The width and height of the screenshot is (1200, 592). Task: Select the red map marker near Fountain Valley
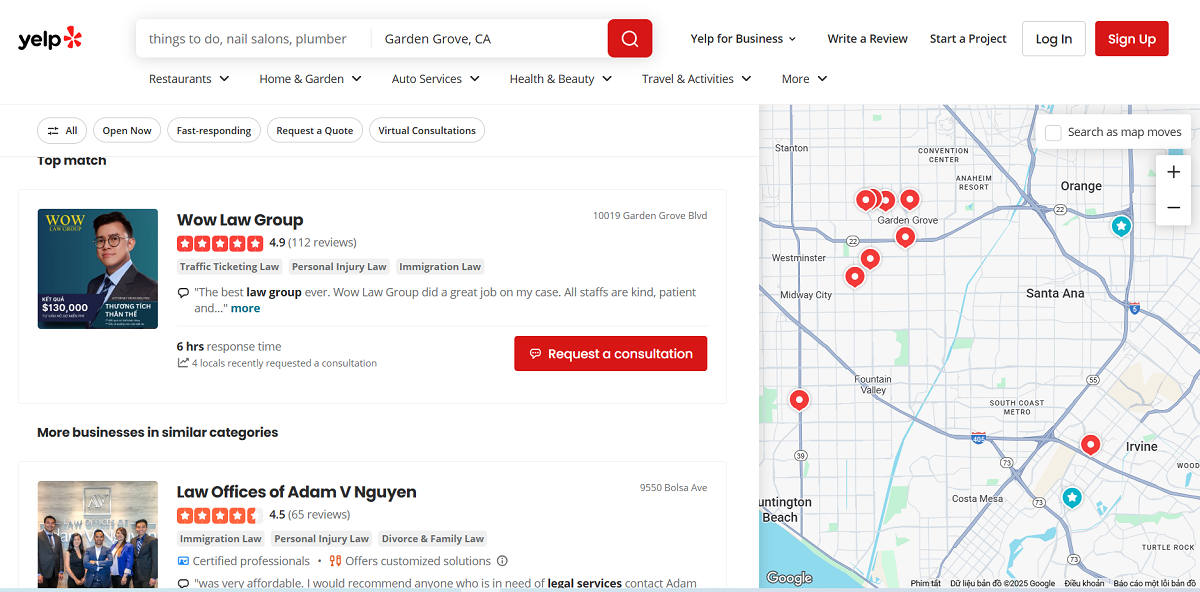pos(799,399)
